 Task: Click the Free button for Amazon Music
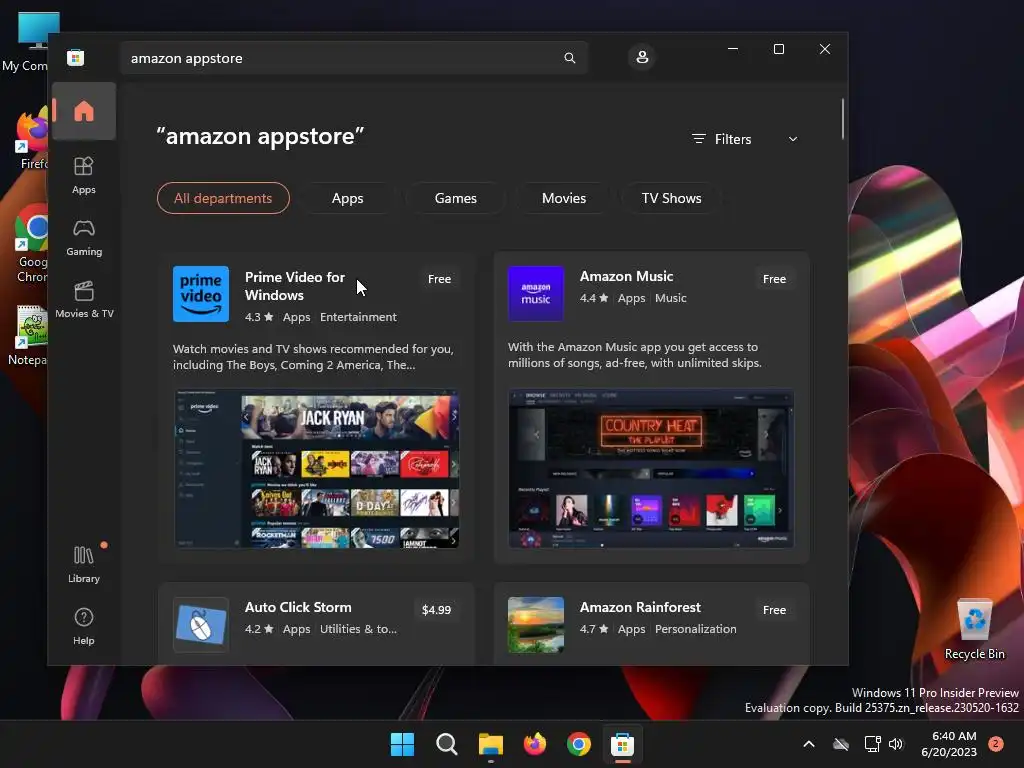click(x=775, y=279)
